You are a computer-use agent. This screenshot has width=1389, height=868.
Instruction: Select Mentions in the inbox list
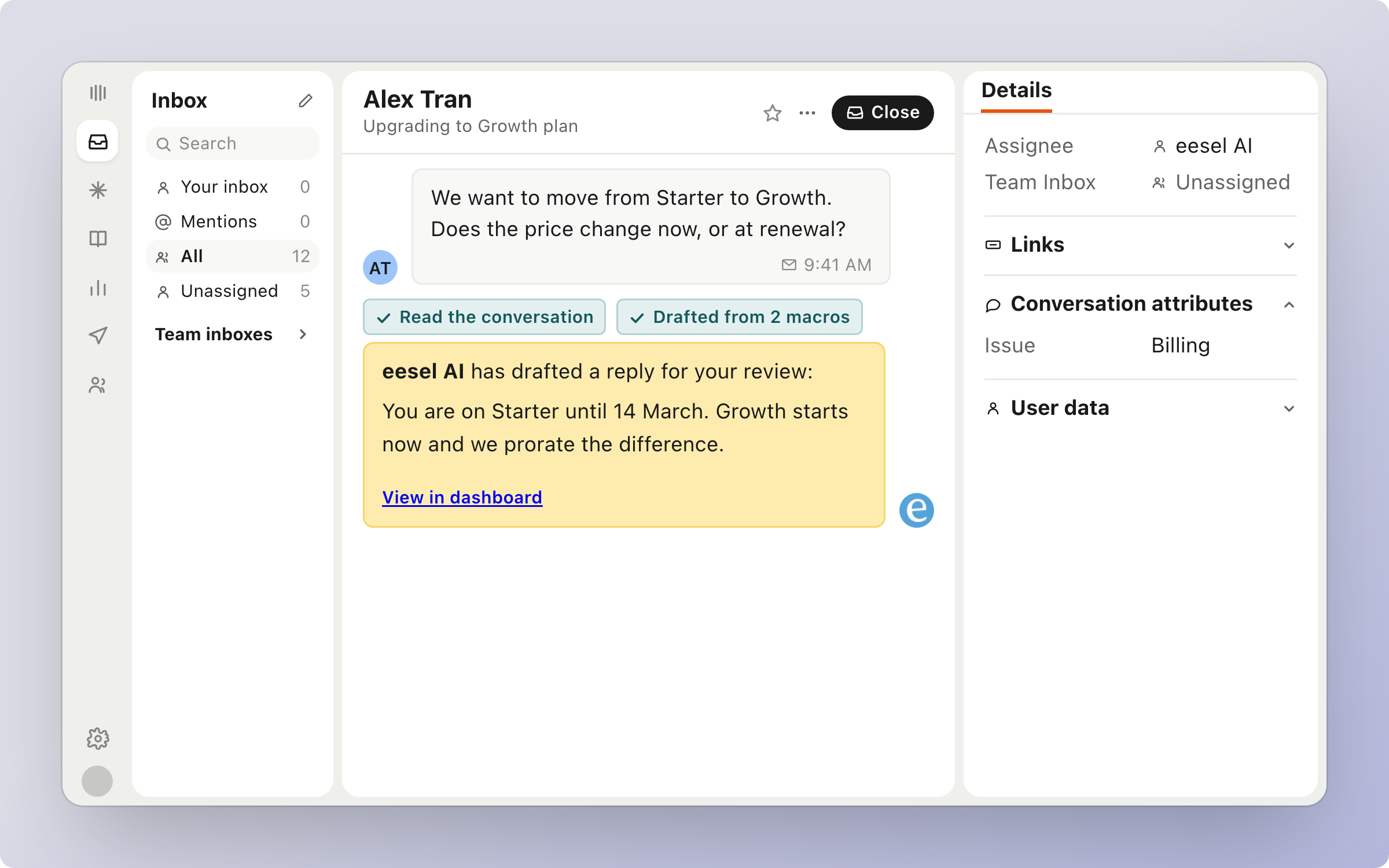233,222
